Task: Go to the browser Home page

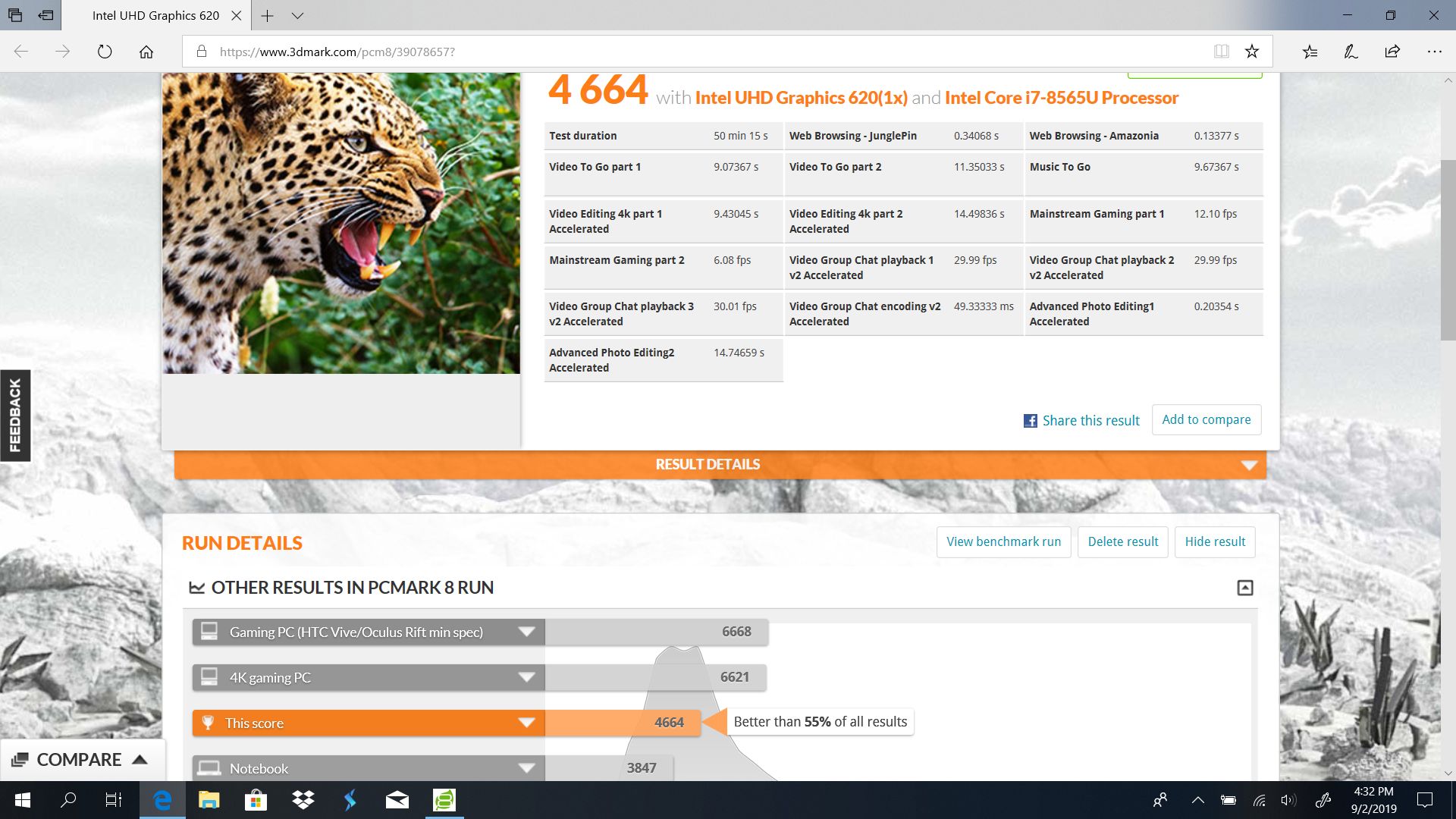Action: click(x=146, y=52)
